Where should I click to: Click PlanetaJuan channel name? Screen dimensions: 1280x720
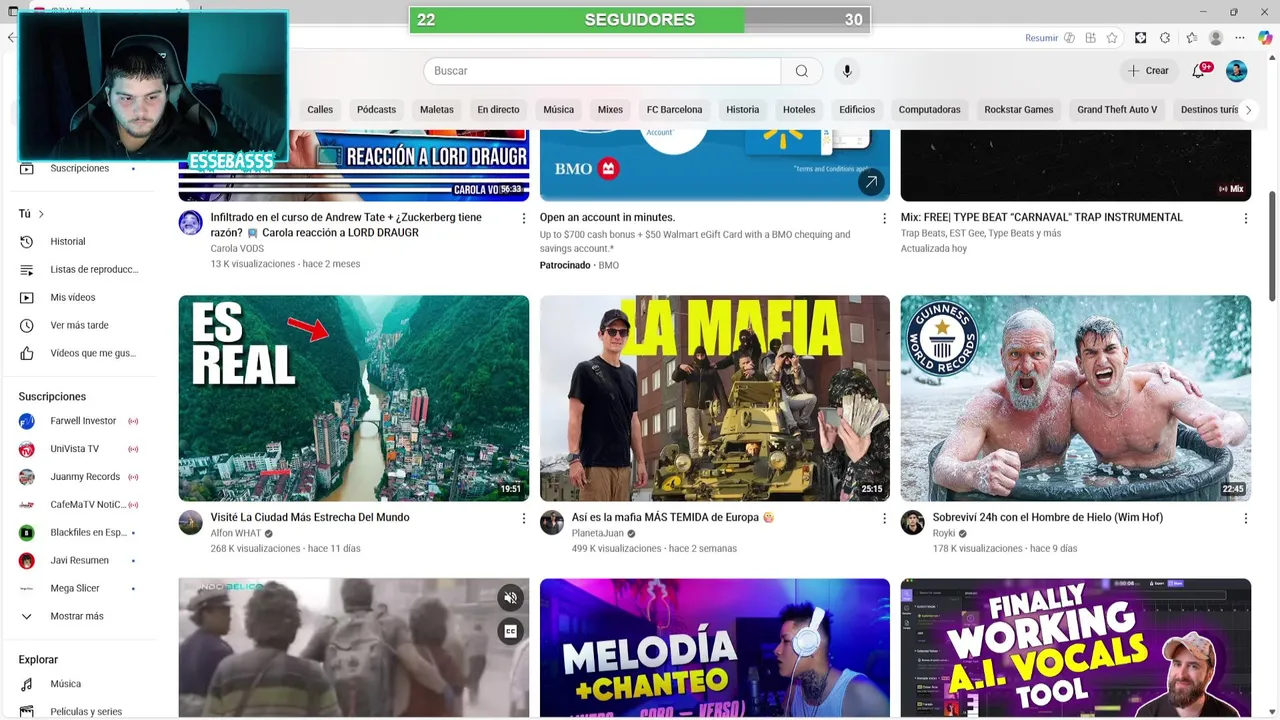(598, 534)
